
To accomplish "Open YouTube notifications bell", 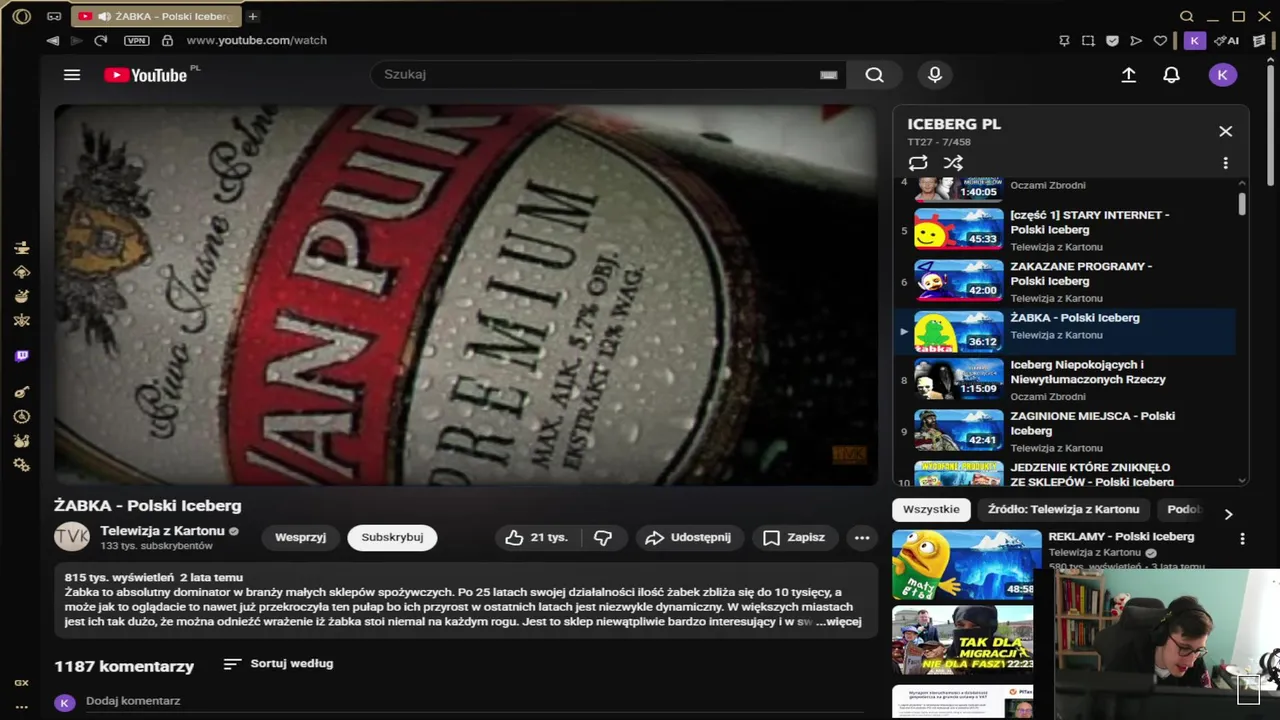I will tap(1171, 75).
